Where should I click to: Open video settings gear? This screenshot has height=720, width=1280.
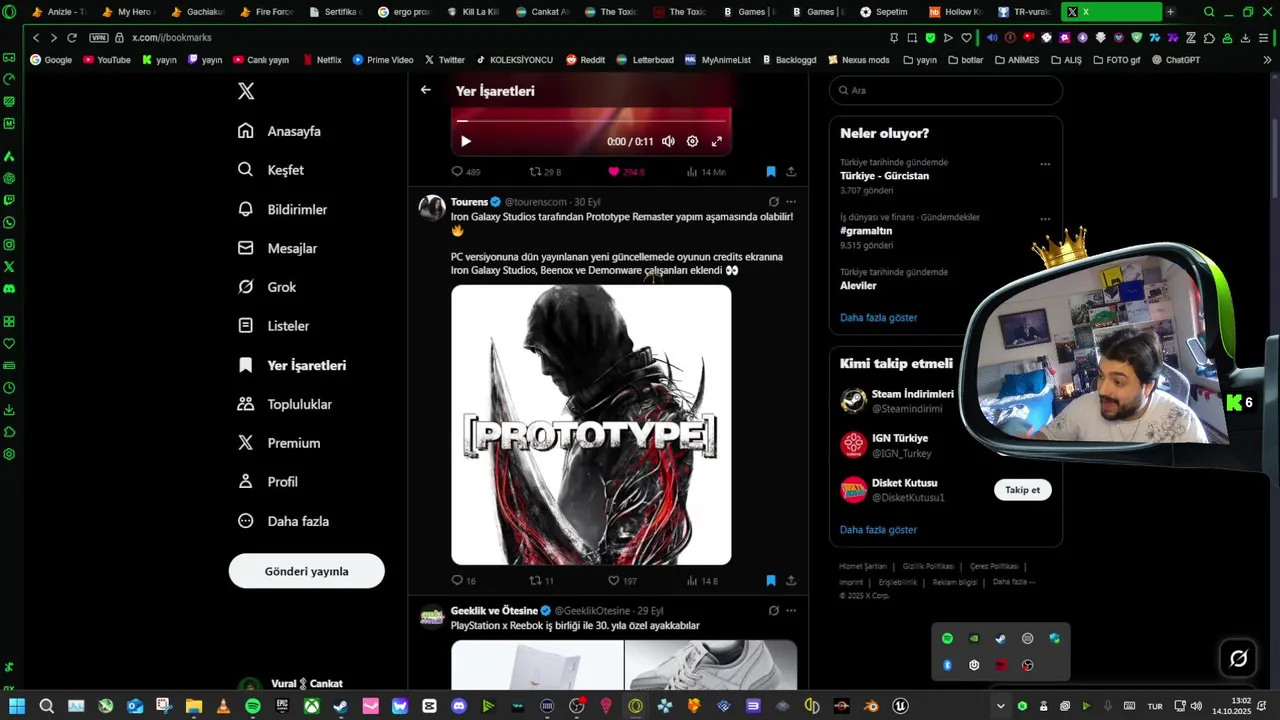tap(692, 141)
